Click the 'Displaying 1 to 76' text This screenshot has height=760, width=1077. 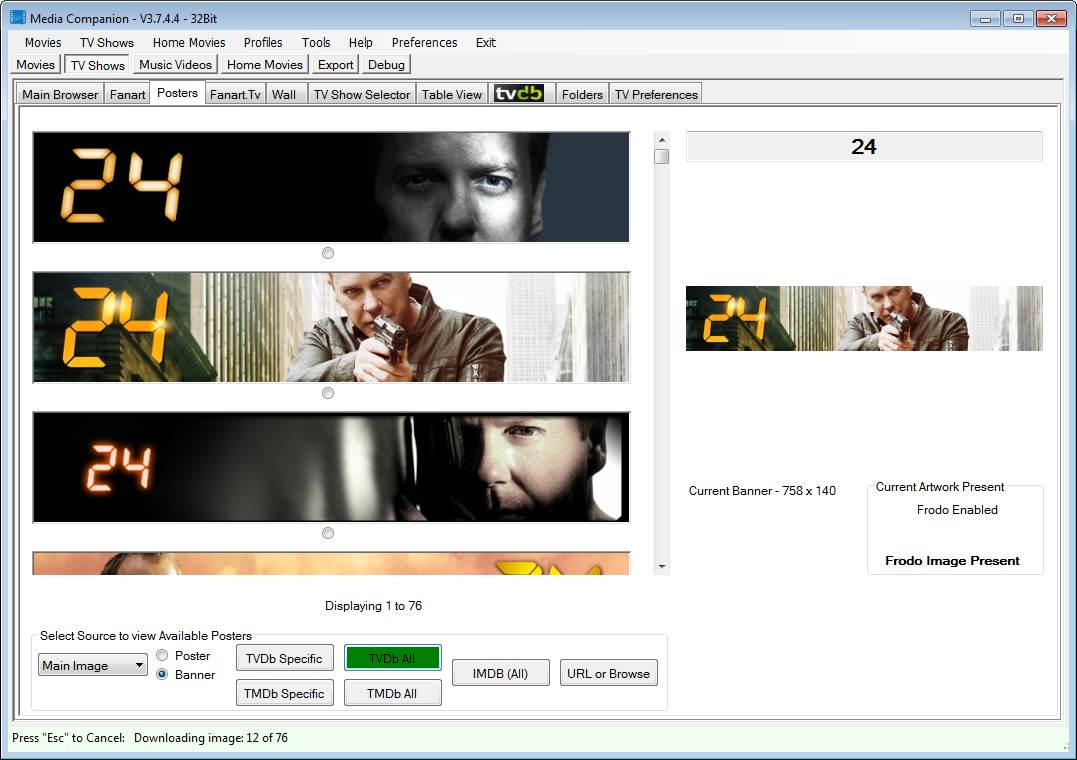373,605
